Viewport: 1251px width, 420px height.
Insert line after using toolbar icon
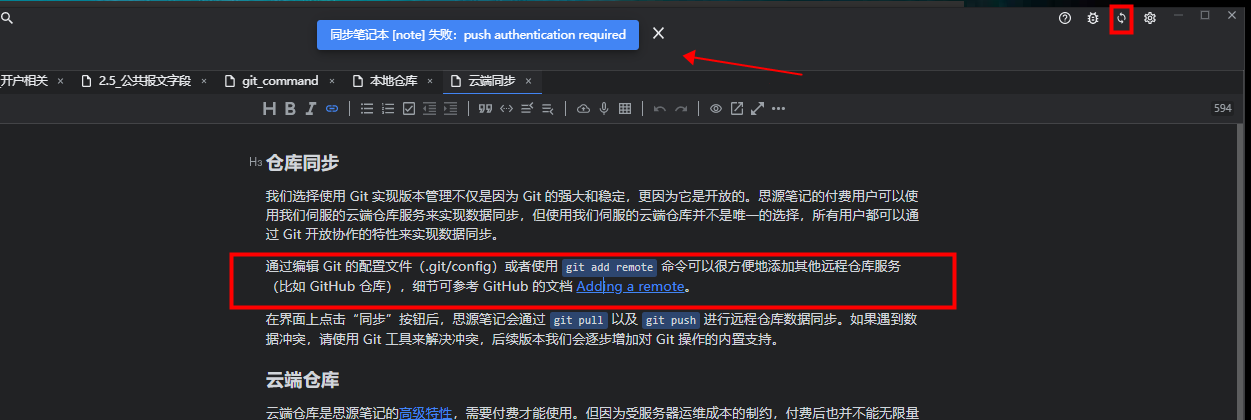pyautogui.click(x=548, y=109)
